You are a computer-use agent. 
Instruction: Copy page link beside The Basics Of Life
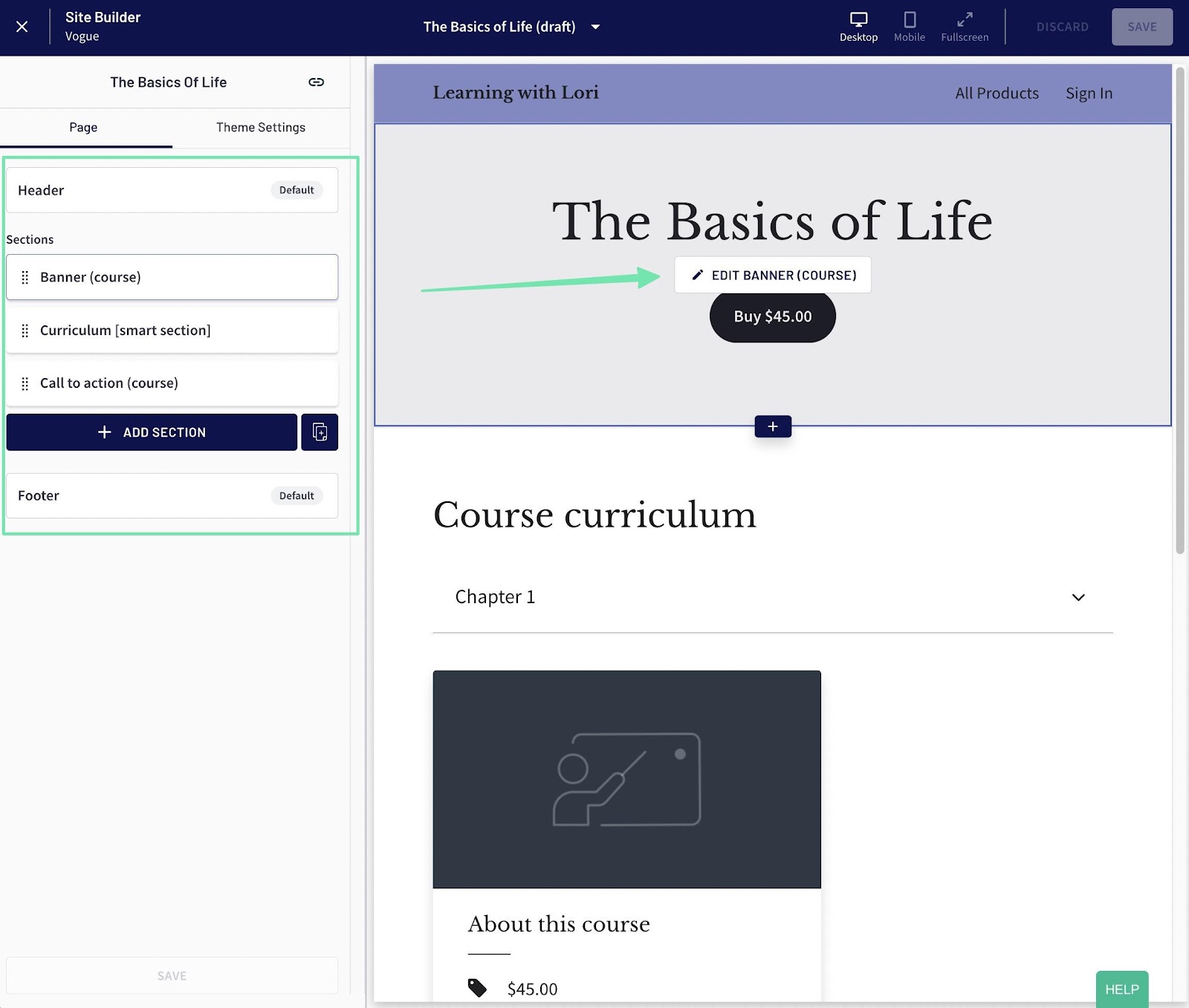coord(316,82)
